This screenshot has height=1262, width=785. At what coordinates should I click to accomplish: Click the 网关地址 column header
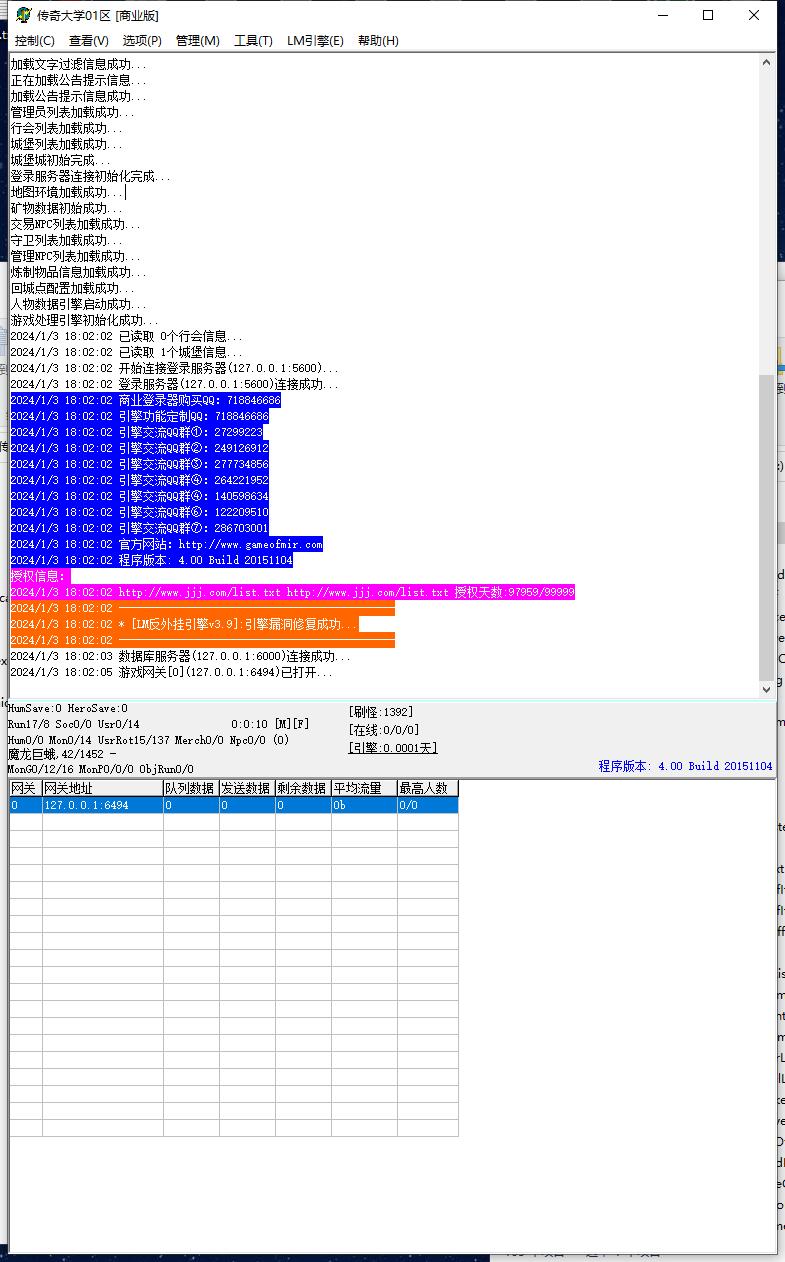[x=102, y=789]
